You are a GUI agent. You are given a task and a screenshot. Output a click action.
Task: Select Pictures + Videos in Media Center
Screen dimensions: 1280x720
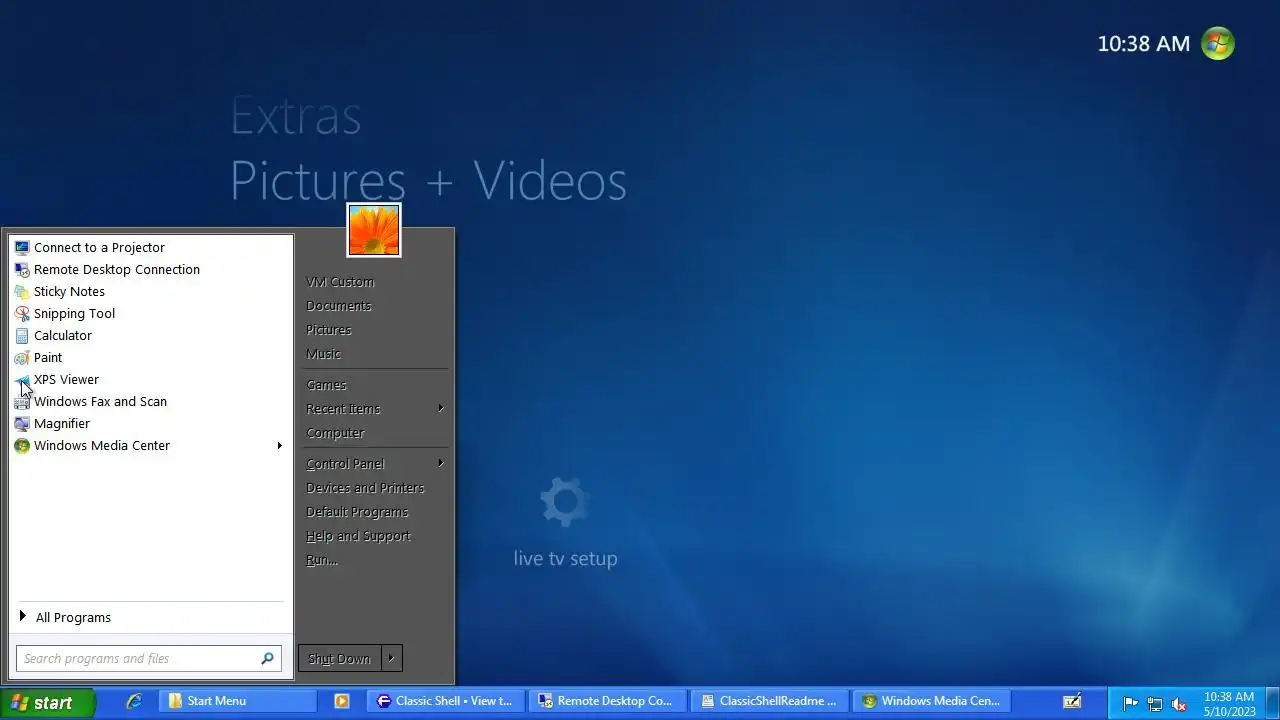(x=428, y=181)
